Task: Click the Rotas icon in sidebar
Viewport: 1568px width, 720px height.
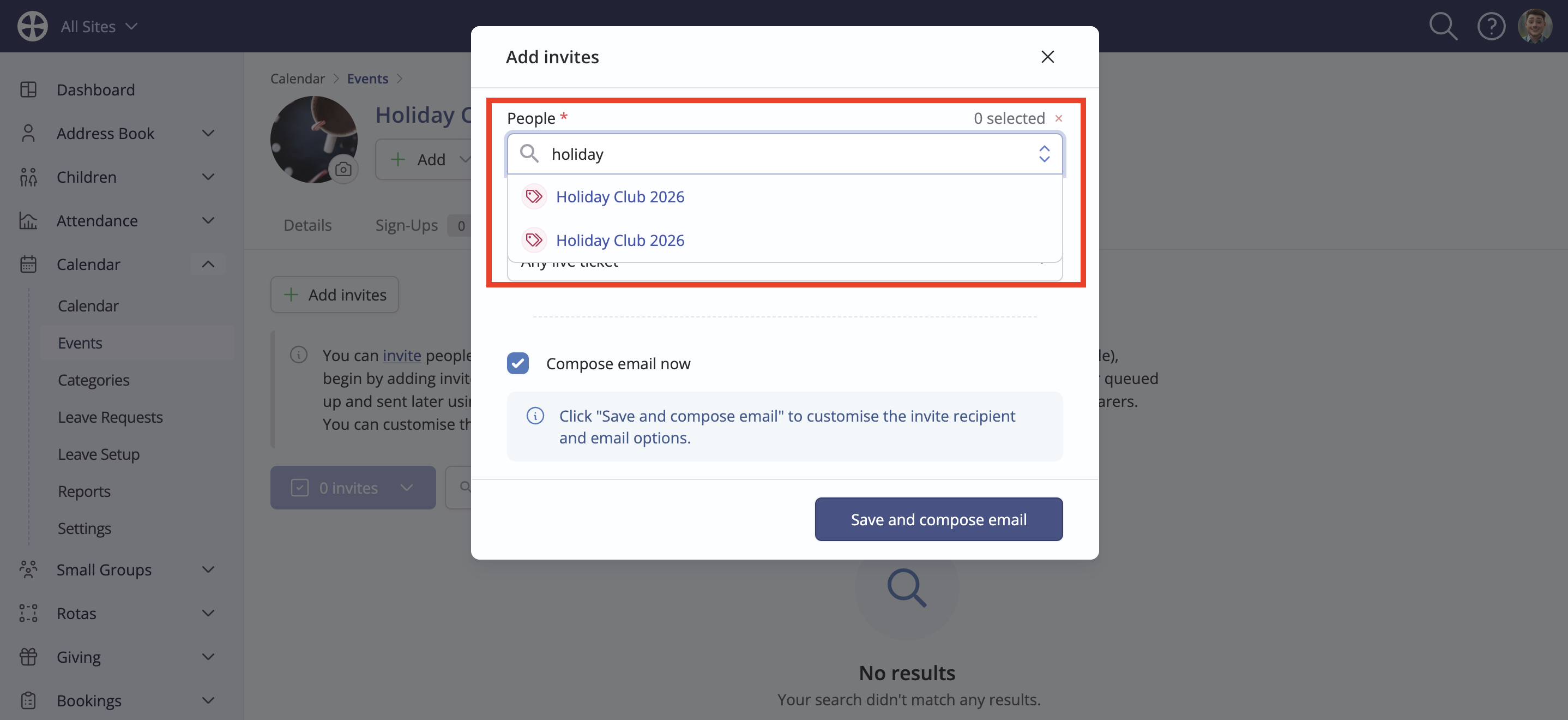Action: 28,613
